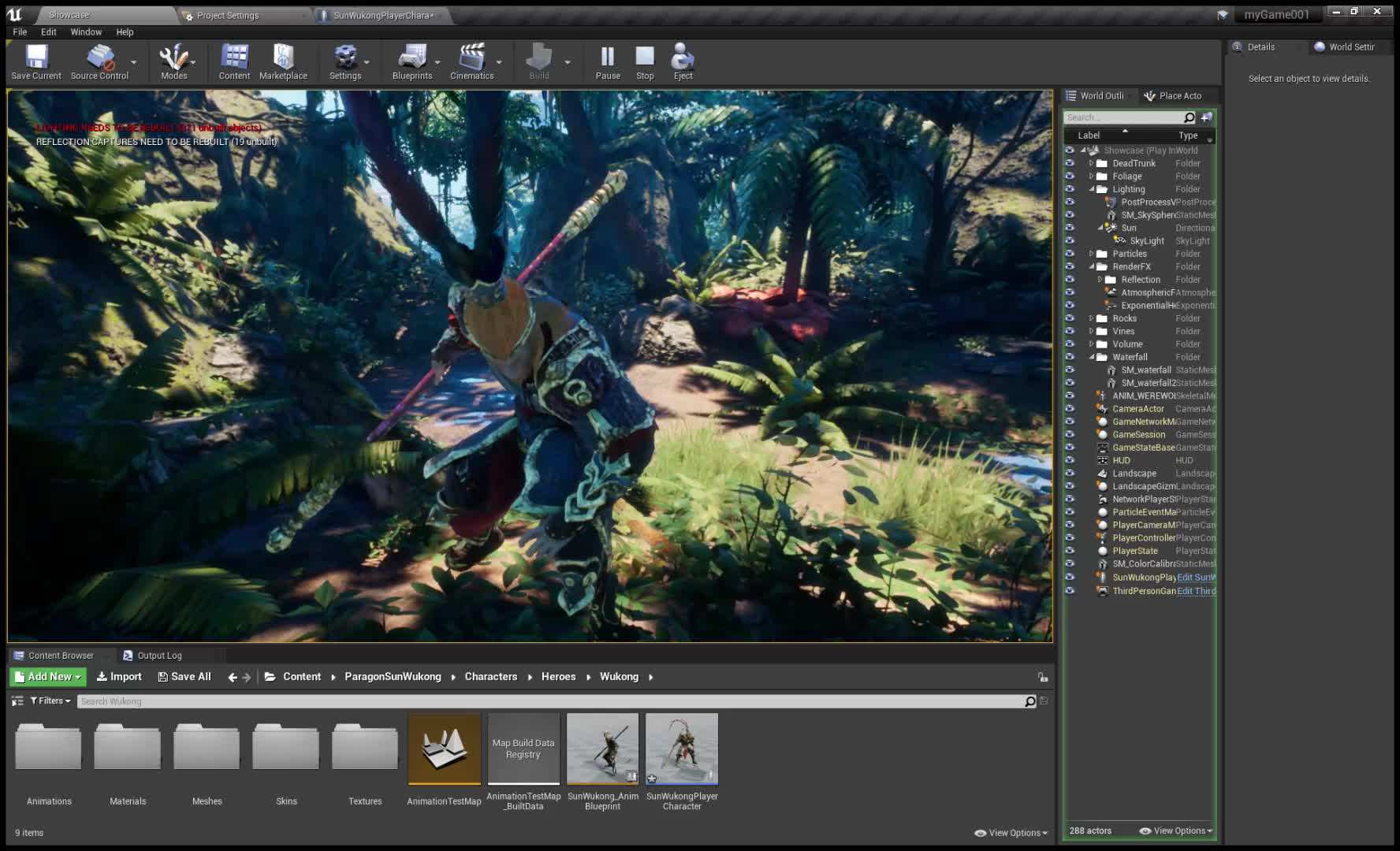Expand the Foliage folder in outliner
1400x851 pixels.
[x=1092, y=177]
